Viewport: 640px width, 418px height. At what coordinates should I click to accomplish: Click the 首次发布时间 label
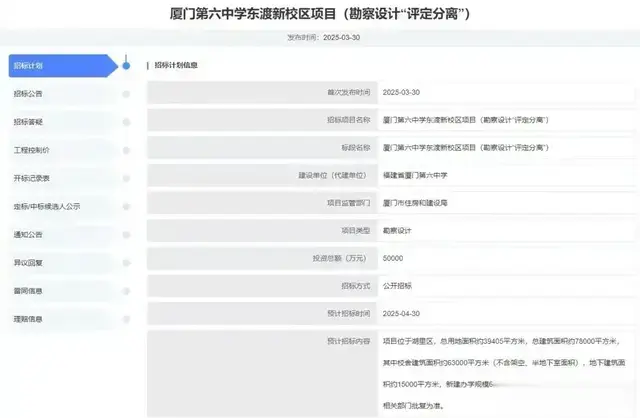(x=349, y=92)
